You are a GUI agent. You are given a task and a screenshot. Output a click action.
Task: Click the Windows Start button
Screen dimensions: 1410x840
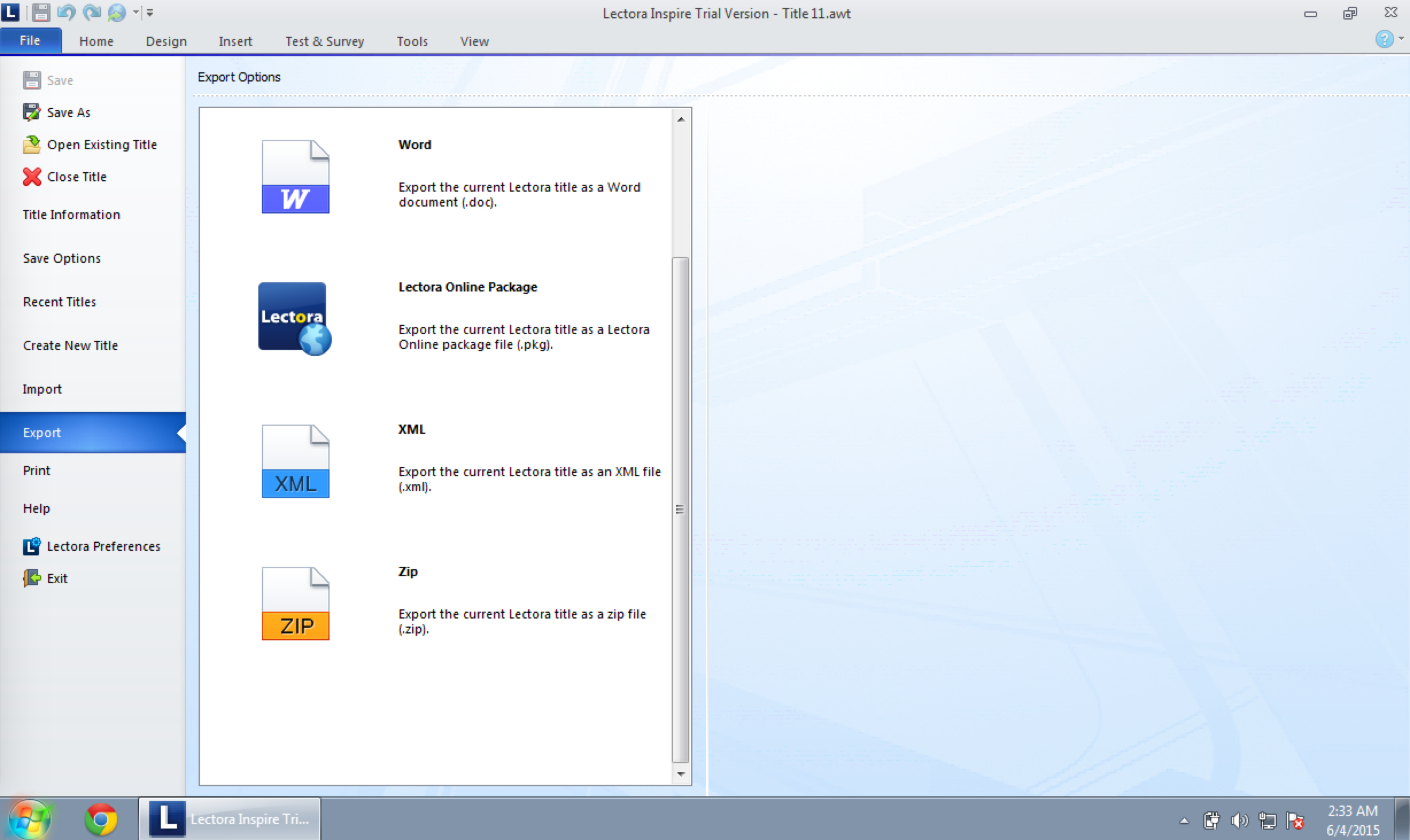(29, 819)
